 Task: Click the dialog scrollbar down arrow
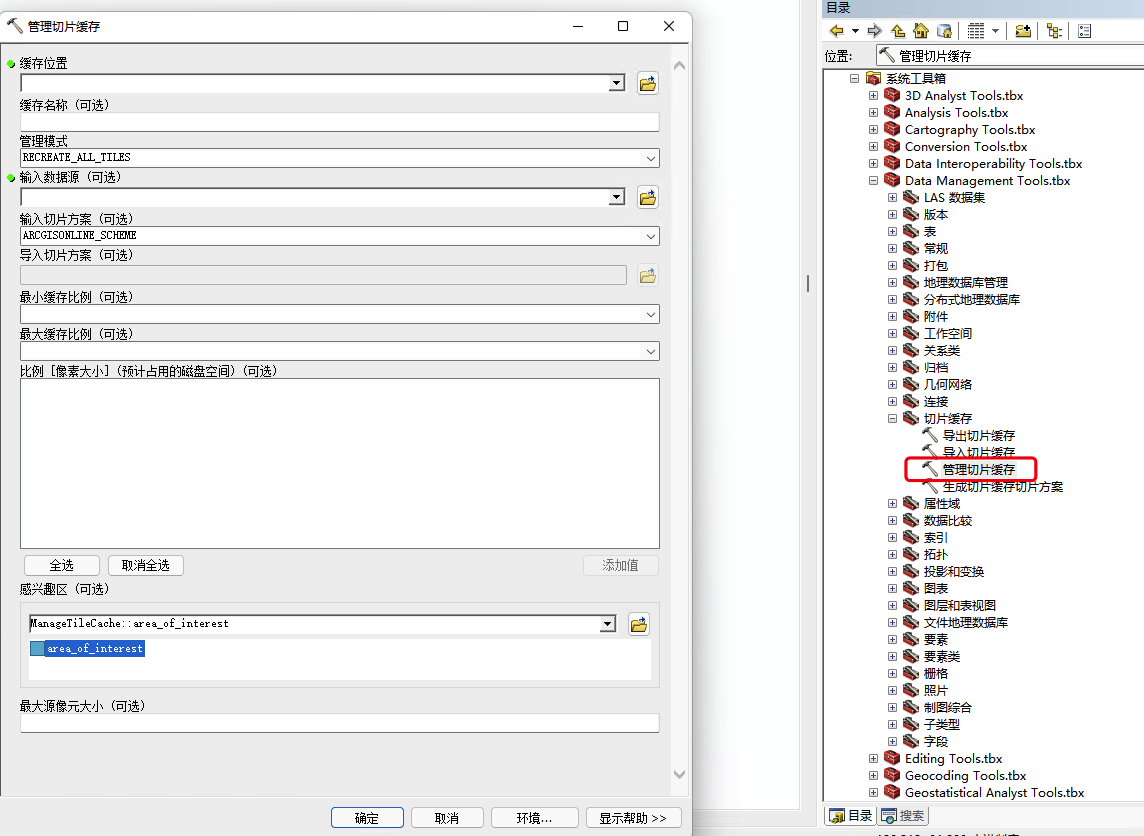point(679,774)
